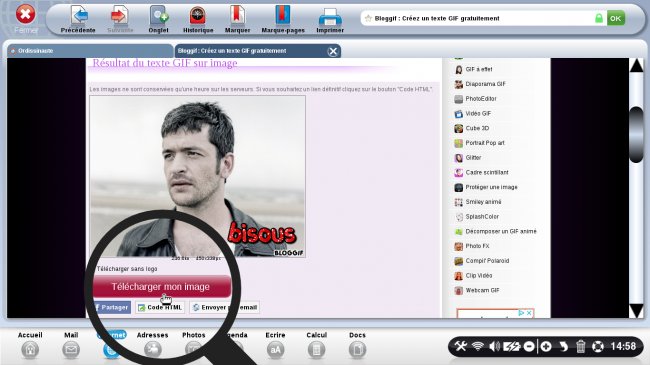Click the wifi status icon
Image resolution: width=650 pixels, height=365 pixels.
[478, 346]
